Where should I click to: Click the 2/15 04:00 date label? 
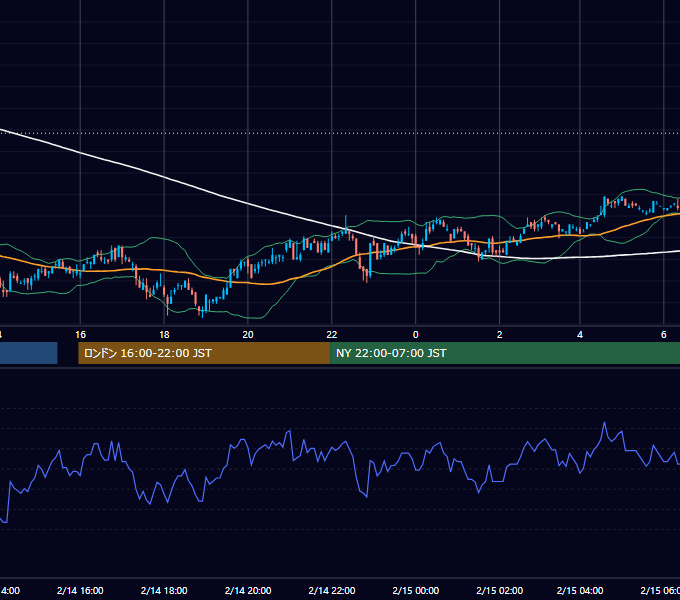click(x=580, y=591)
